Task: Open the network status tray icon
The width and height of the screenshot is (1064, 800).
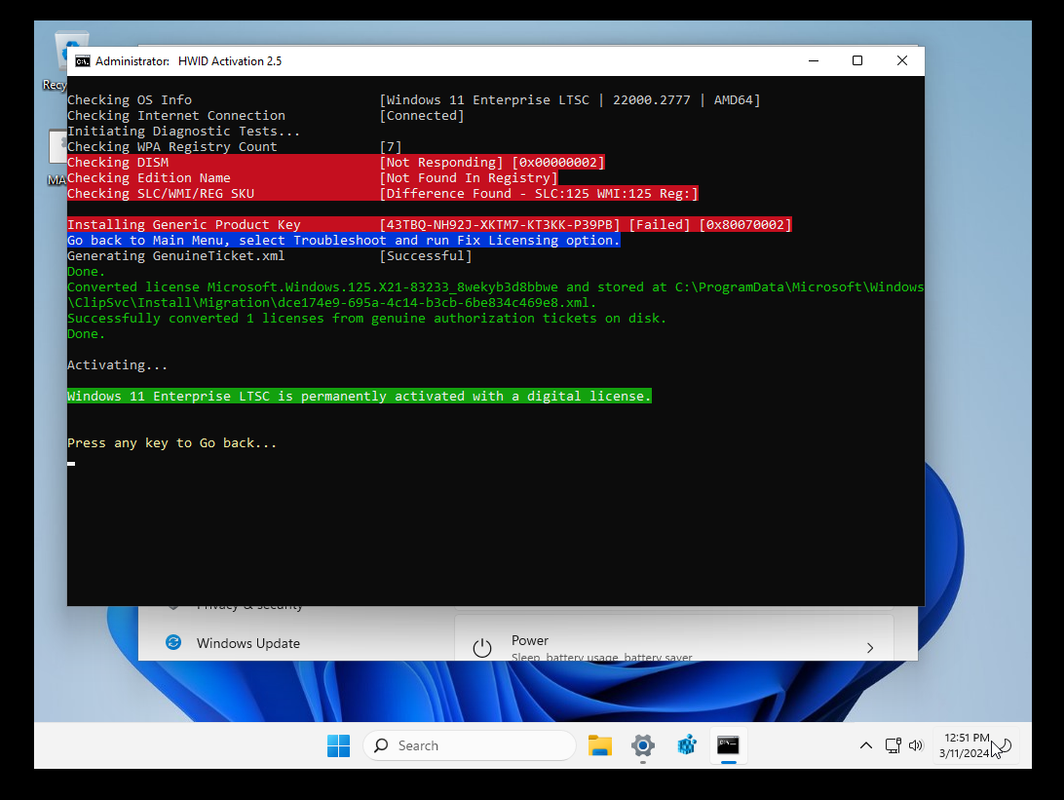Action: coord(893,746)
